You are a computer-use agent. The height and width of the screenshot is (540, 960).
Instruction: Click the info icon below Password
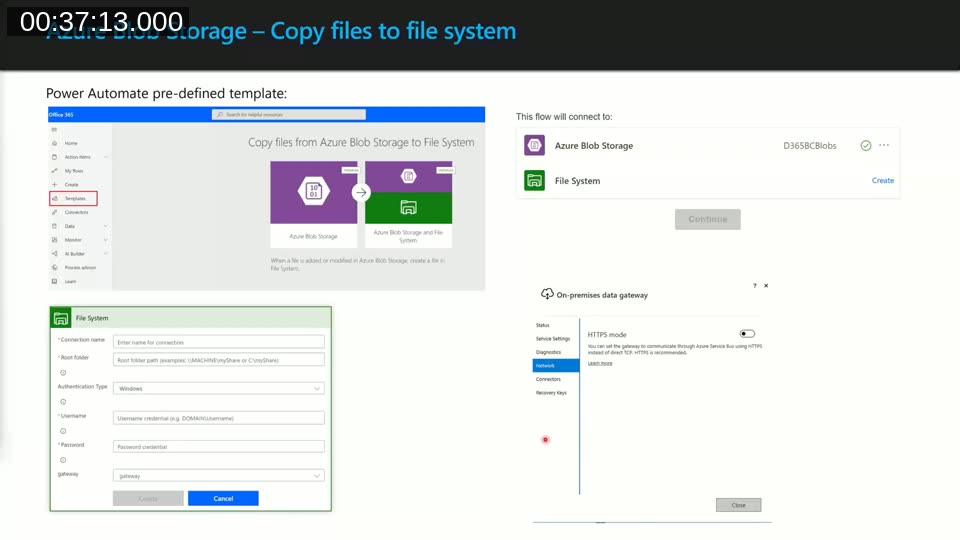tap(63, 460)
